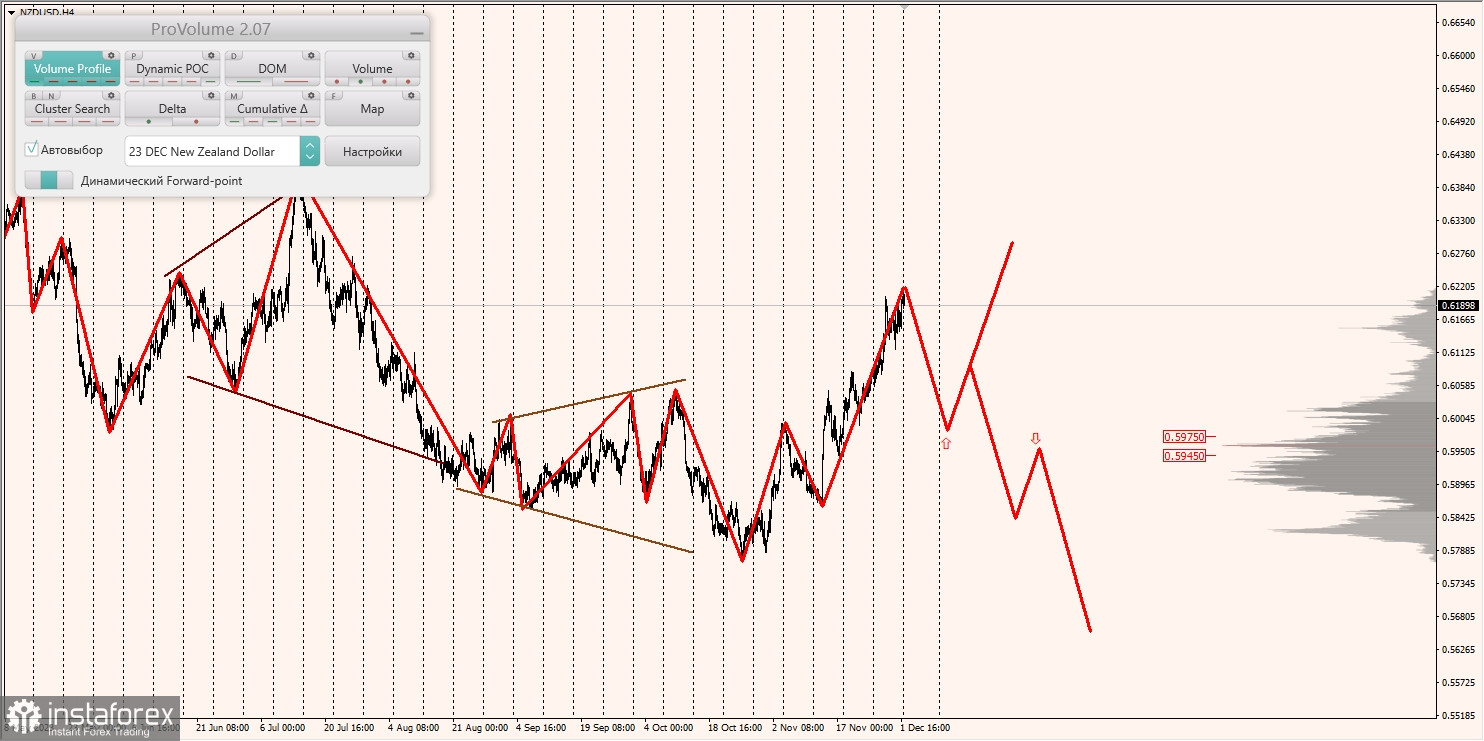
Task: Click the 21 Aug 00:00 time label
Action: click(x=480, y=728)
